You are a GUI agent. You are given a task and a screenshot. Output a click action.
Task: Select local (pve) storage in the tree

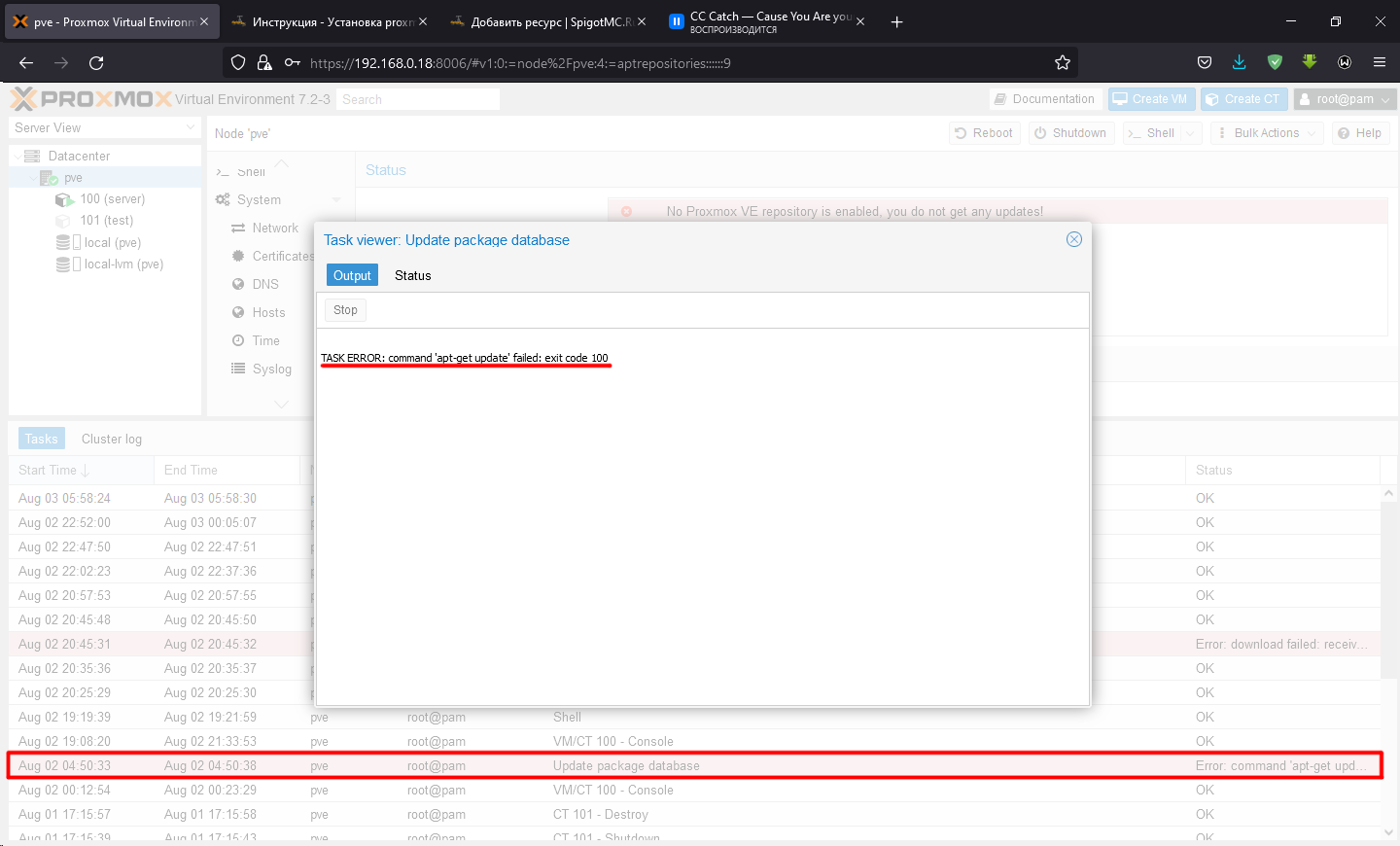pos(112,243)
